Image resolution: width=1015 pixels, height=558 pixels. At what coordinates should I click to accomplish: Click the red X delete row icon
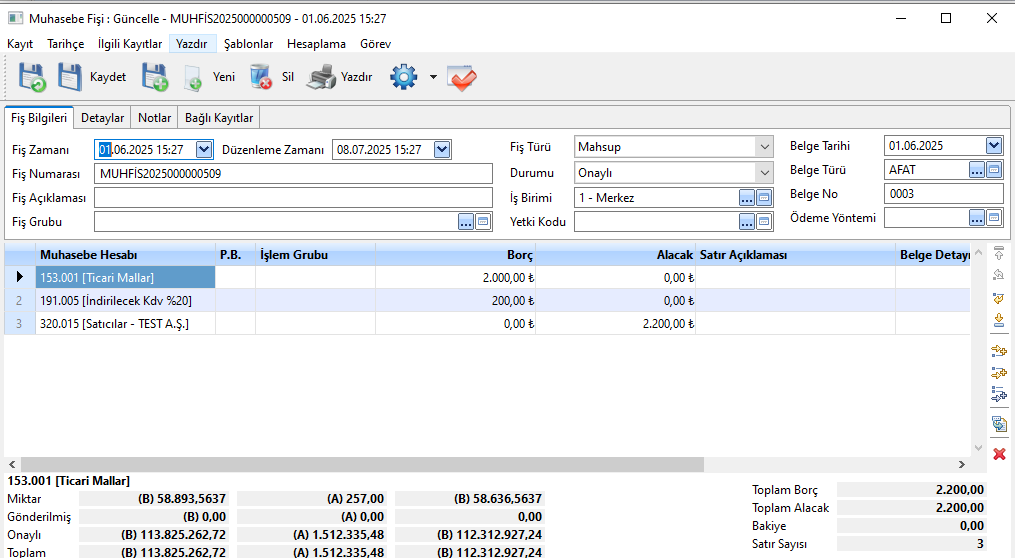click(x=998, y=454)
